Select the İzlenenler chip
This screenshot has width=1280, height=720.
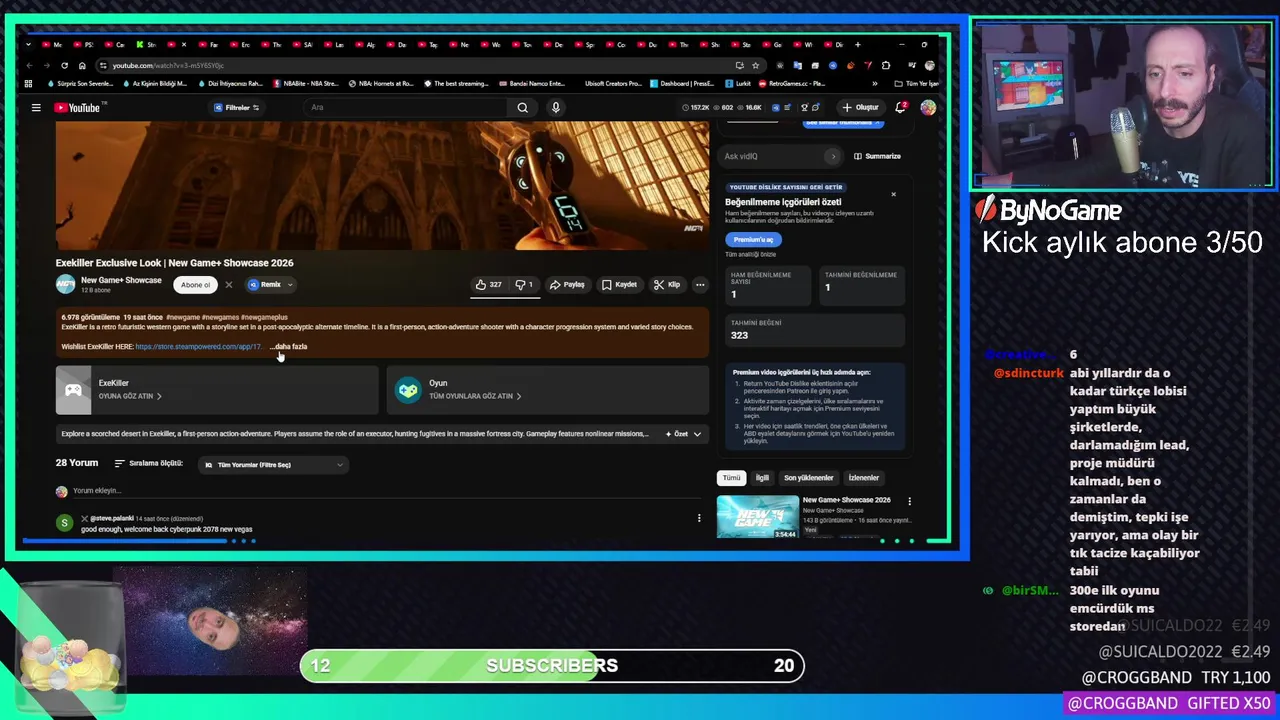864,478
